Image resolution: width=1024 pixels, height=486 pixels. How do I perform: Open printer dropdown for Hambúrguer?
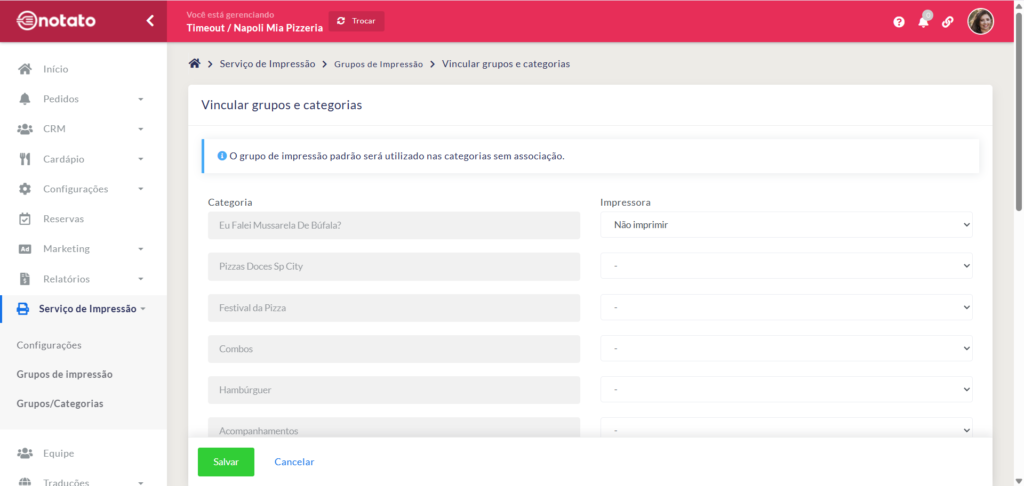point(785,390)
